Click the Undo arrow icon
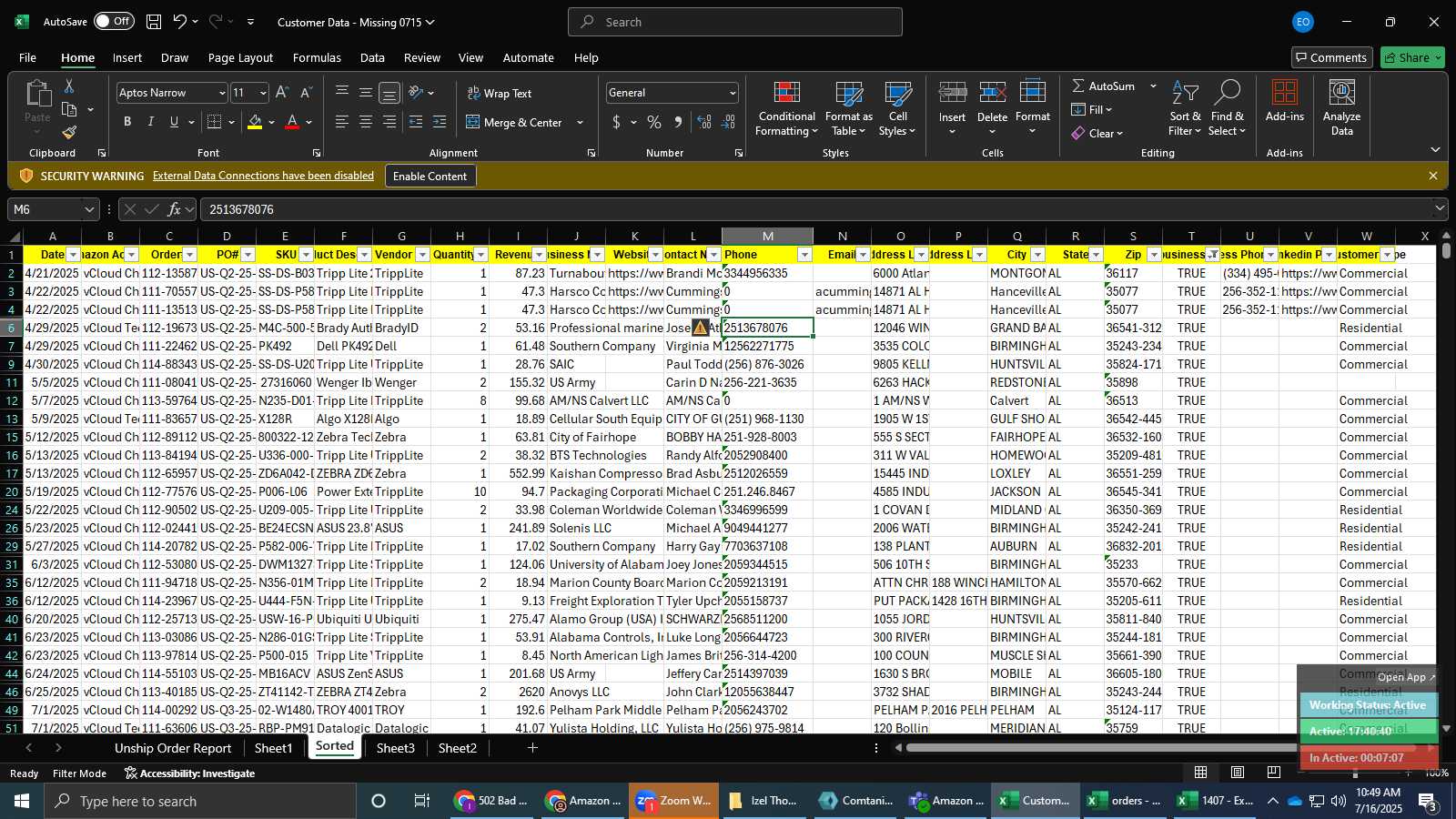The image size is (1456, 819). coord(180,22)
